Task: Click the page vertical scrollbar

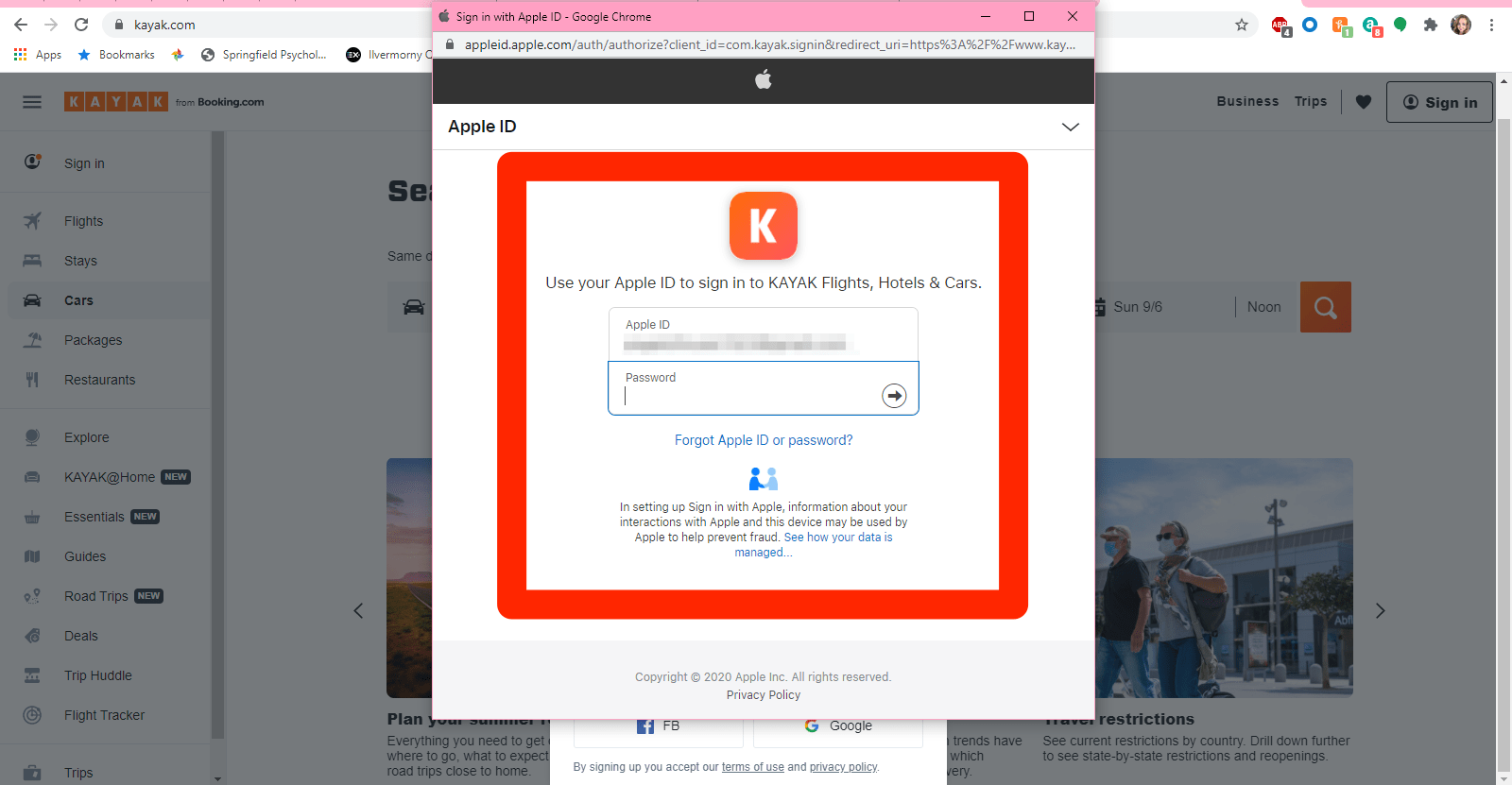Action: coord(1504,444)
